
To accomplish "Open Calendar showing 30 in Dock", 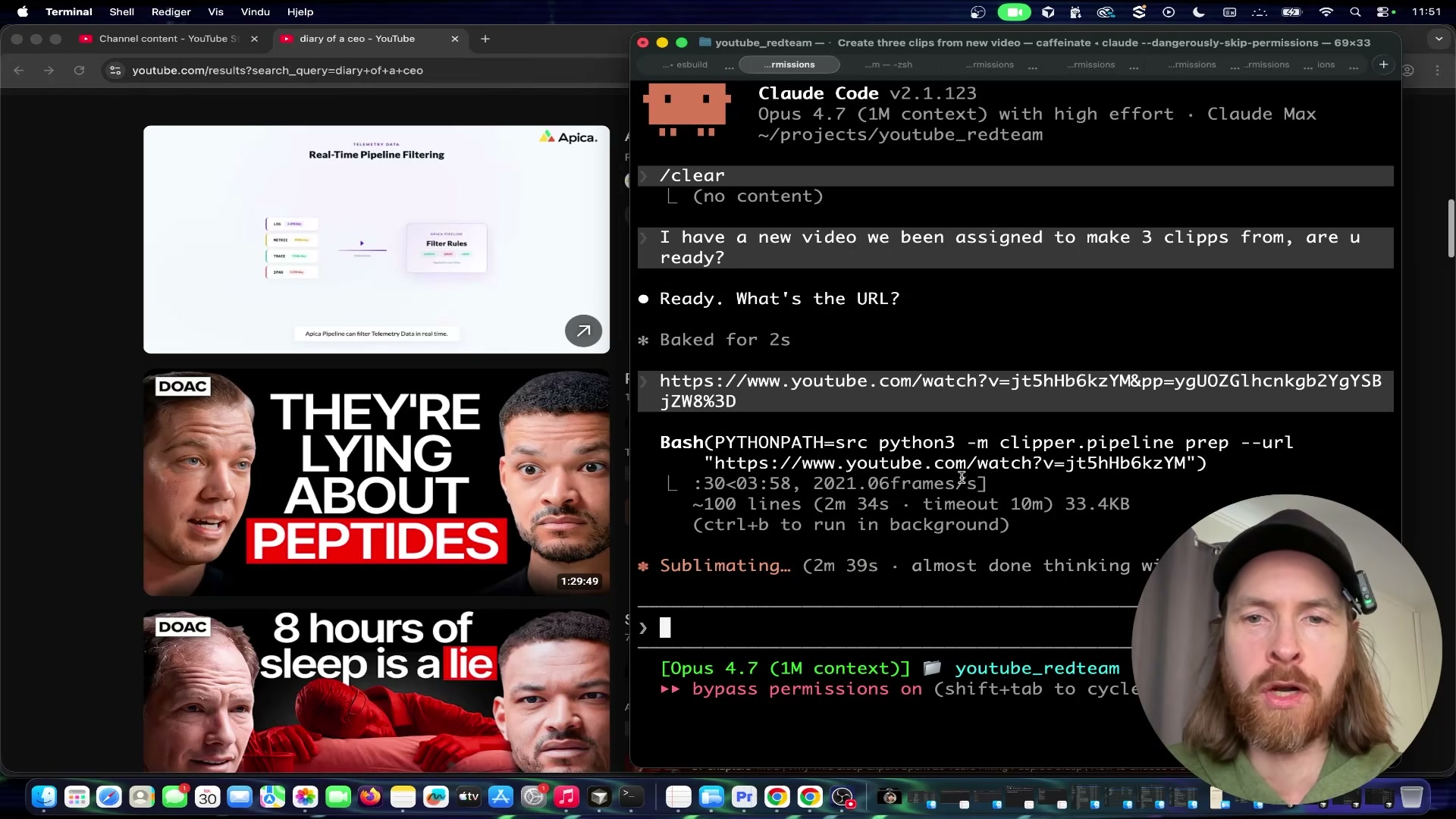I will pos(207,797).
